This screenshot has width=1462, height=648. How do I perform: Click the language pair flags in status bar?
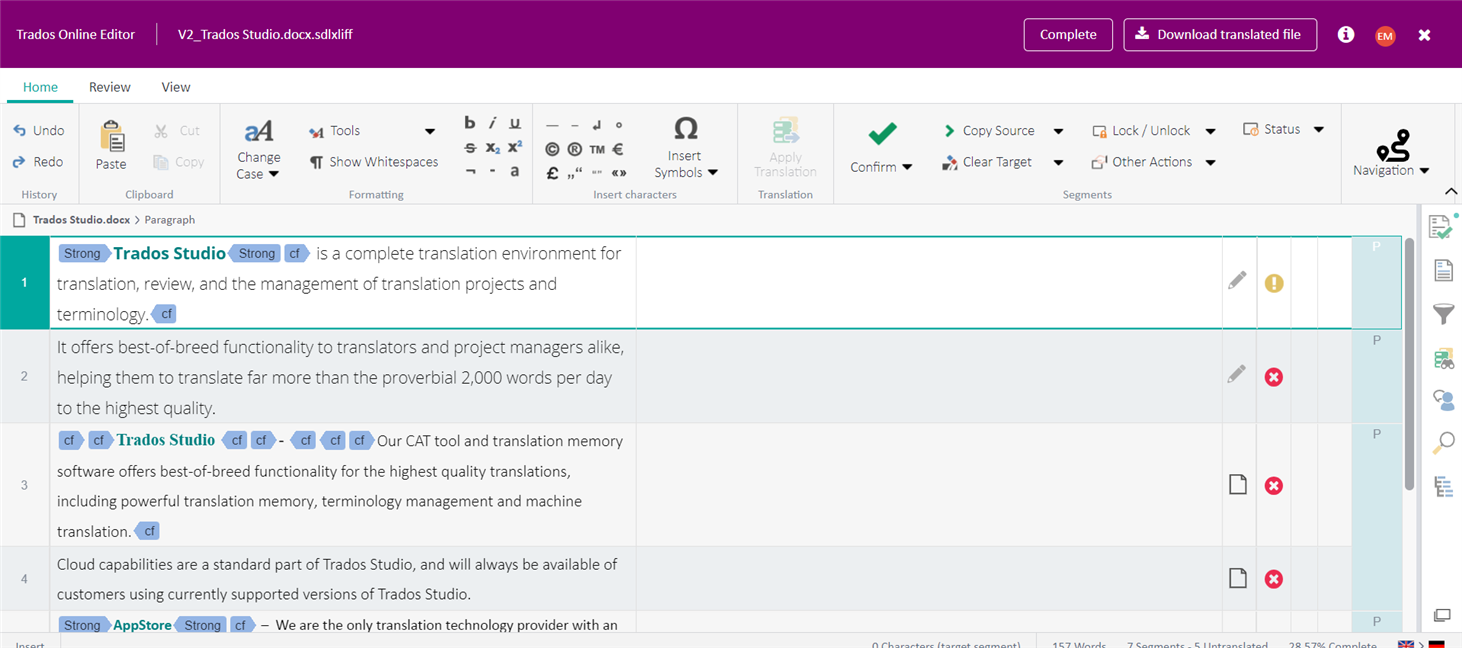click(1422, 644)
